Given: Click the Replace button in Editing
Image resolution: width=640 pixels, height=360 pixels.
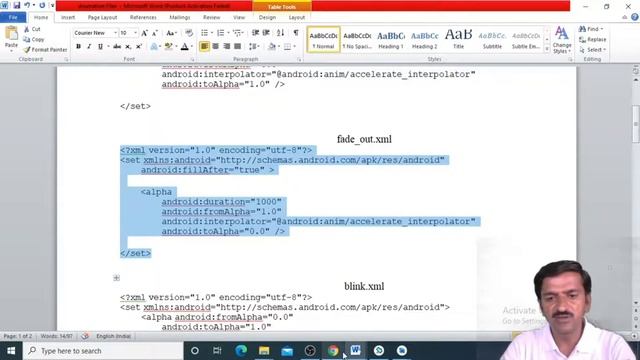Looking at the screenshot, I should (593, 40).
